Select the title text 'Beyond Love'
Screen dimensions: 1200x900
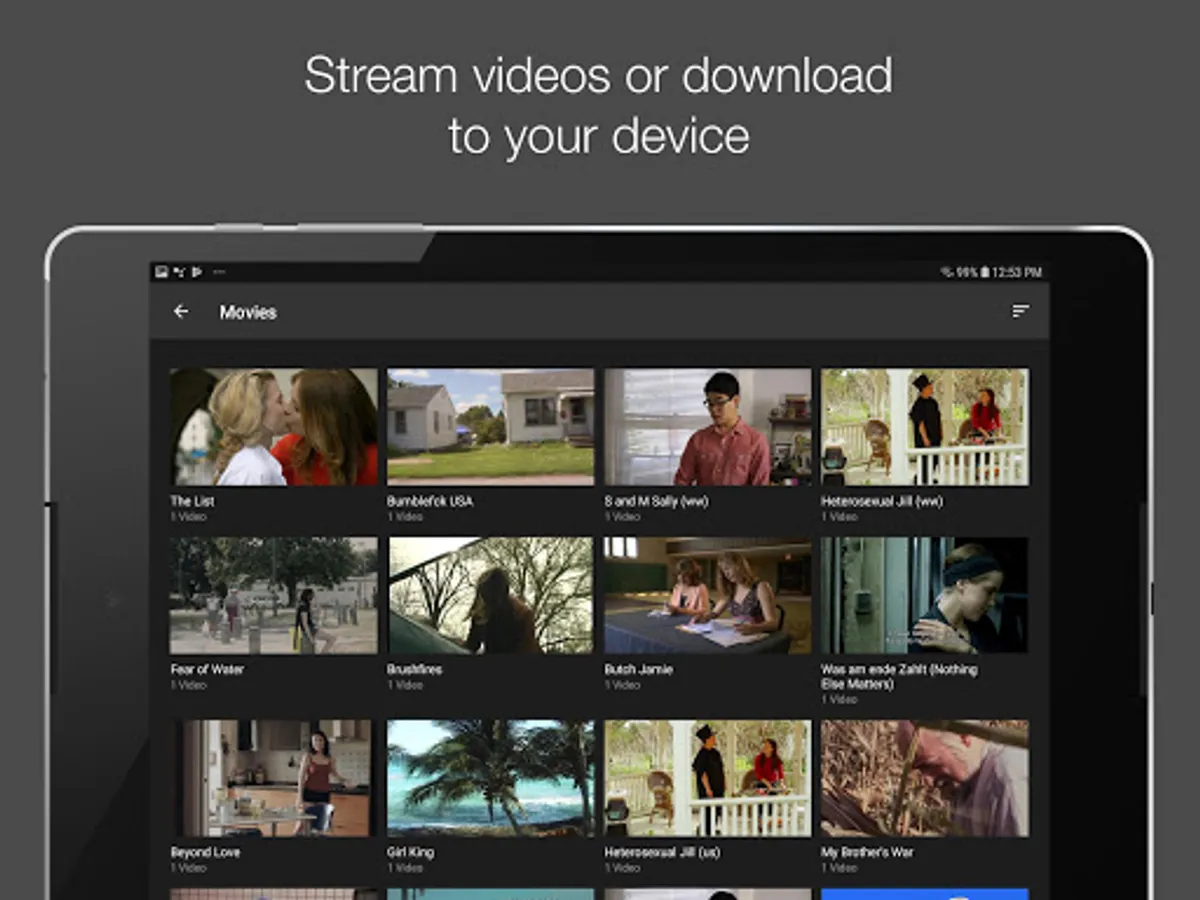pos(205,852)
